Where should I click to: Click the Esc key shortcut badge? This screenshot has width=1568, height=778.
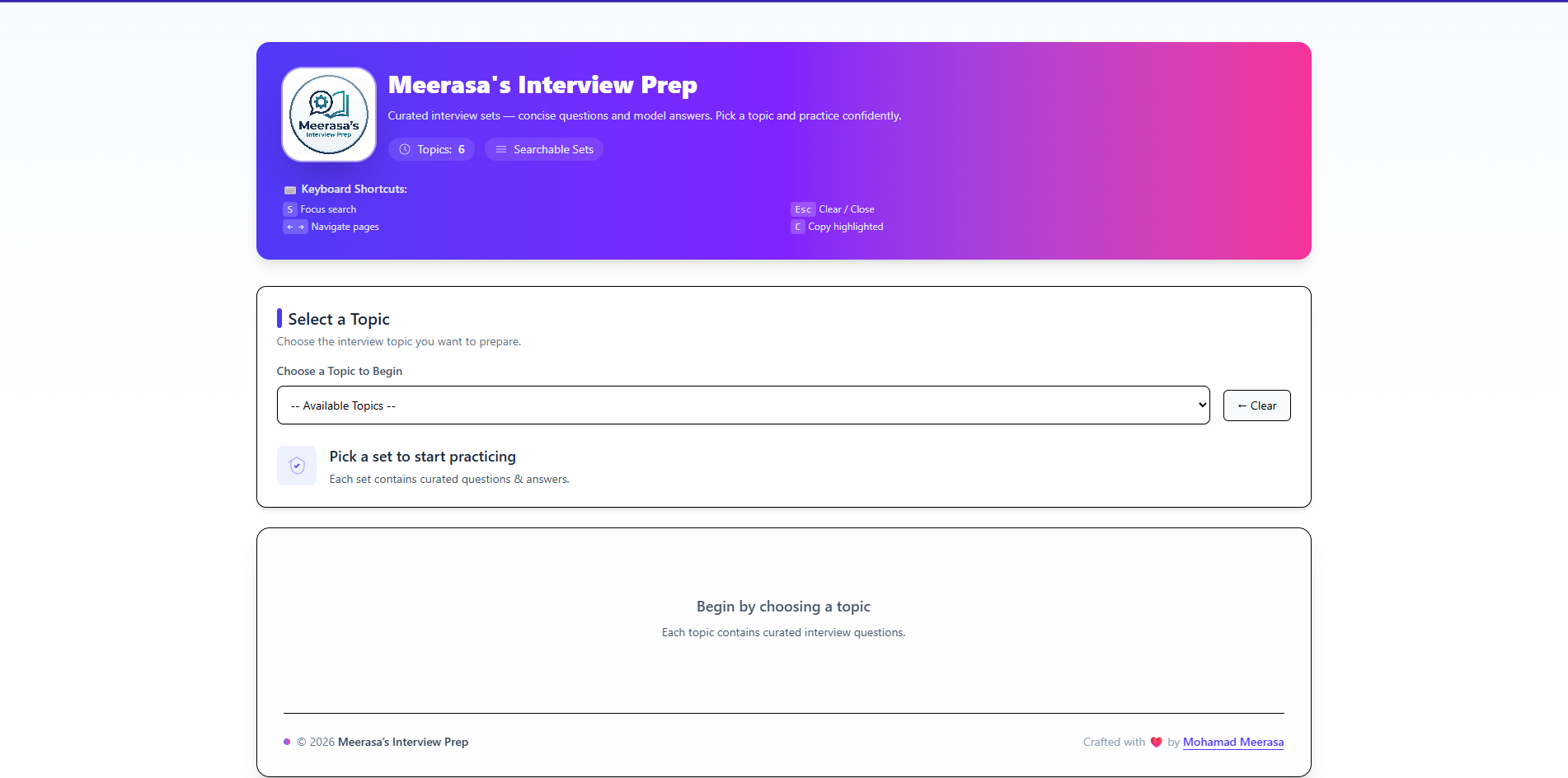802,209
